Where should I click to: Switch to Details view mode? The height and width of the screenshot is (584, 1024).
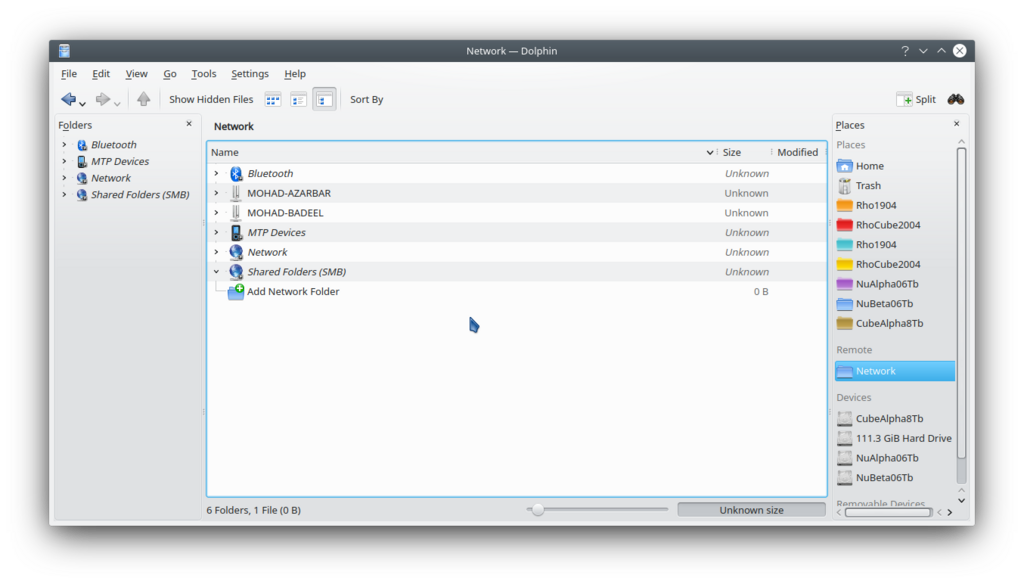325,99
